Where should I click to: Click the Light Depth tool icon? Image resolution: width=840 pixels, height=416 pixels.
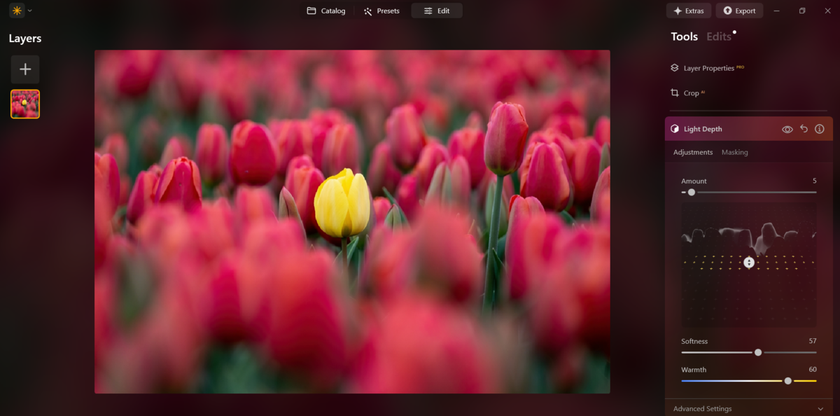point(674,129)
